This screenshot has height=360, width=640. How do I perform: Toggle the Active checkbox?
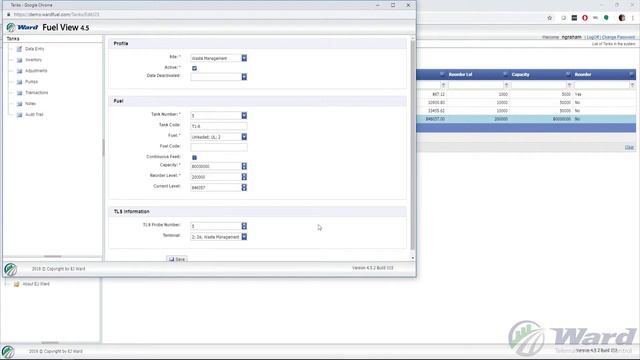(194, 68)
